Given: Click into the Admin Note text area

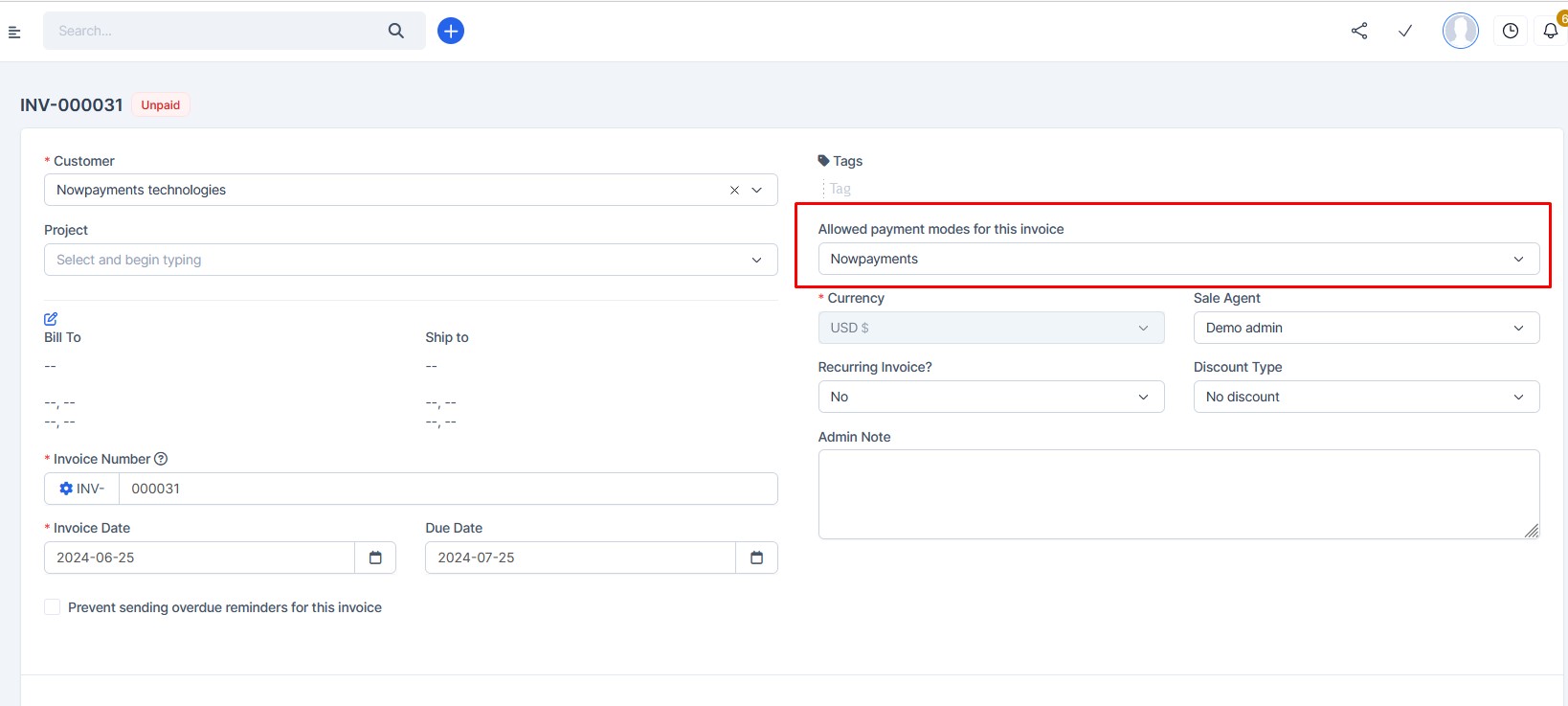Looking at the screenshot, I should tap(1178, 494).
